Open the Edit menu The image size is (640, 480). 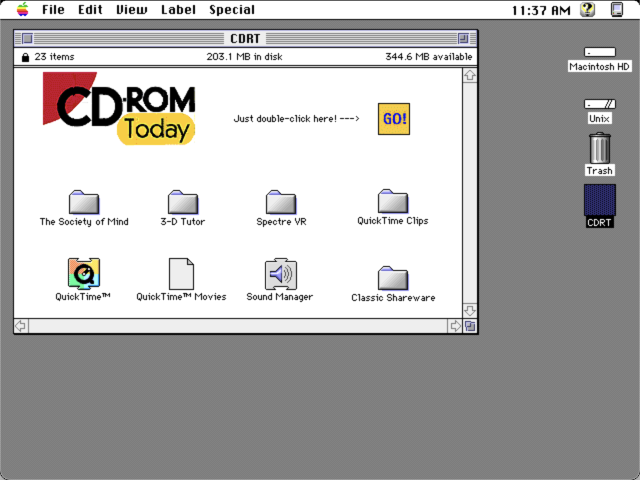coord(90,9)
